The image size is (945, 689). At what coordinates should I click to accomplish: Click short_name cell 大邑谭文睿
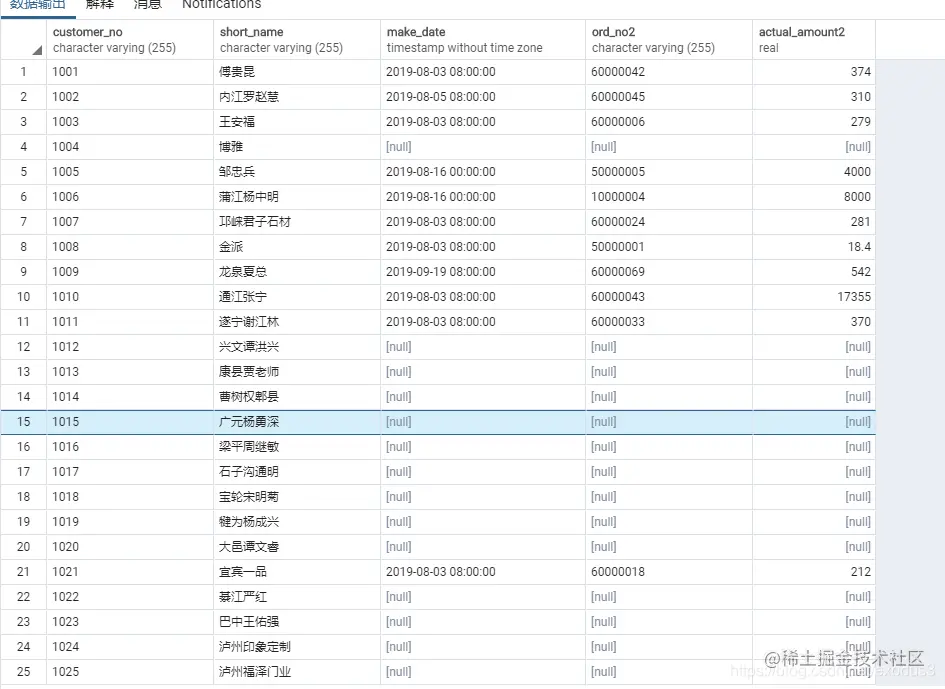(297, 547)
